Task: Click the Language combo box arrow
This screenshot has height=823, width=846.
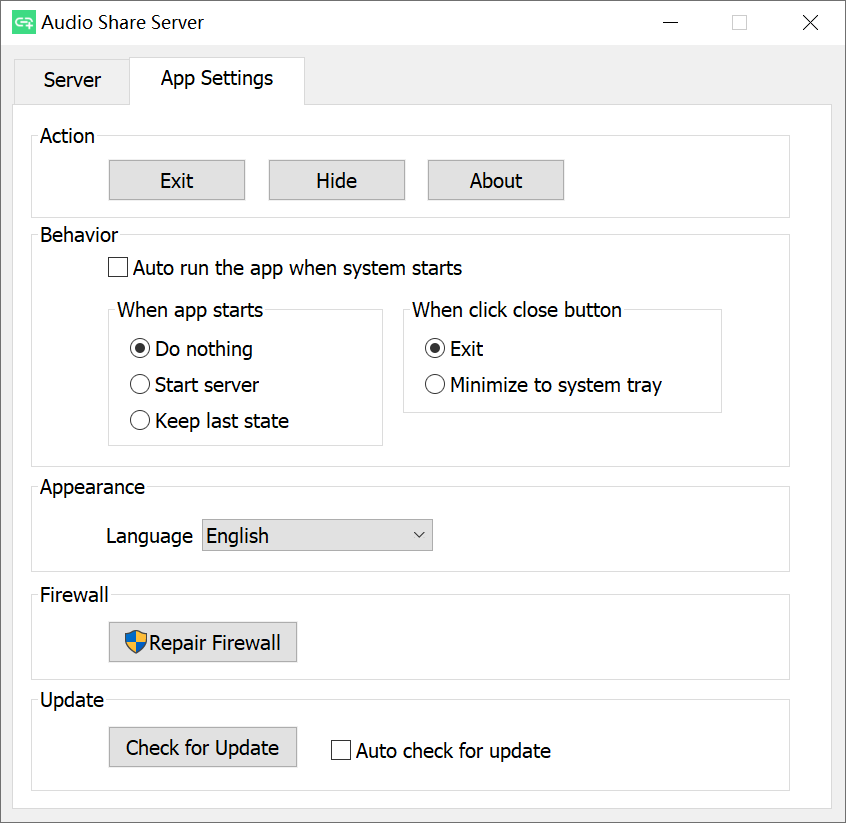Action: (x=419, y=536)
